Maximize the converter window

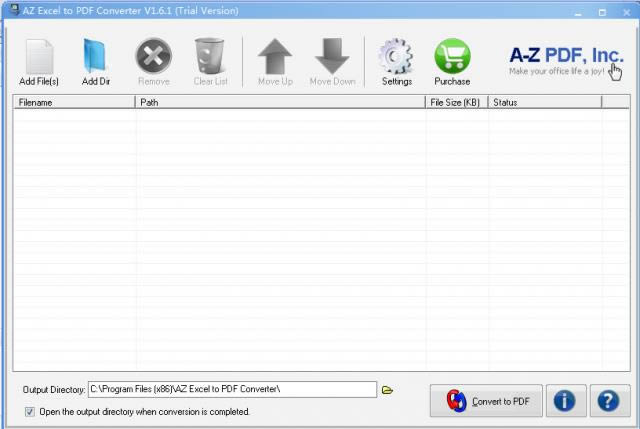tap(602, 13)
